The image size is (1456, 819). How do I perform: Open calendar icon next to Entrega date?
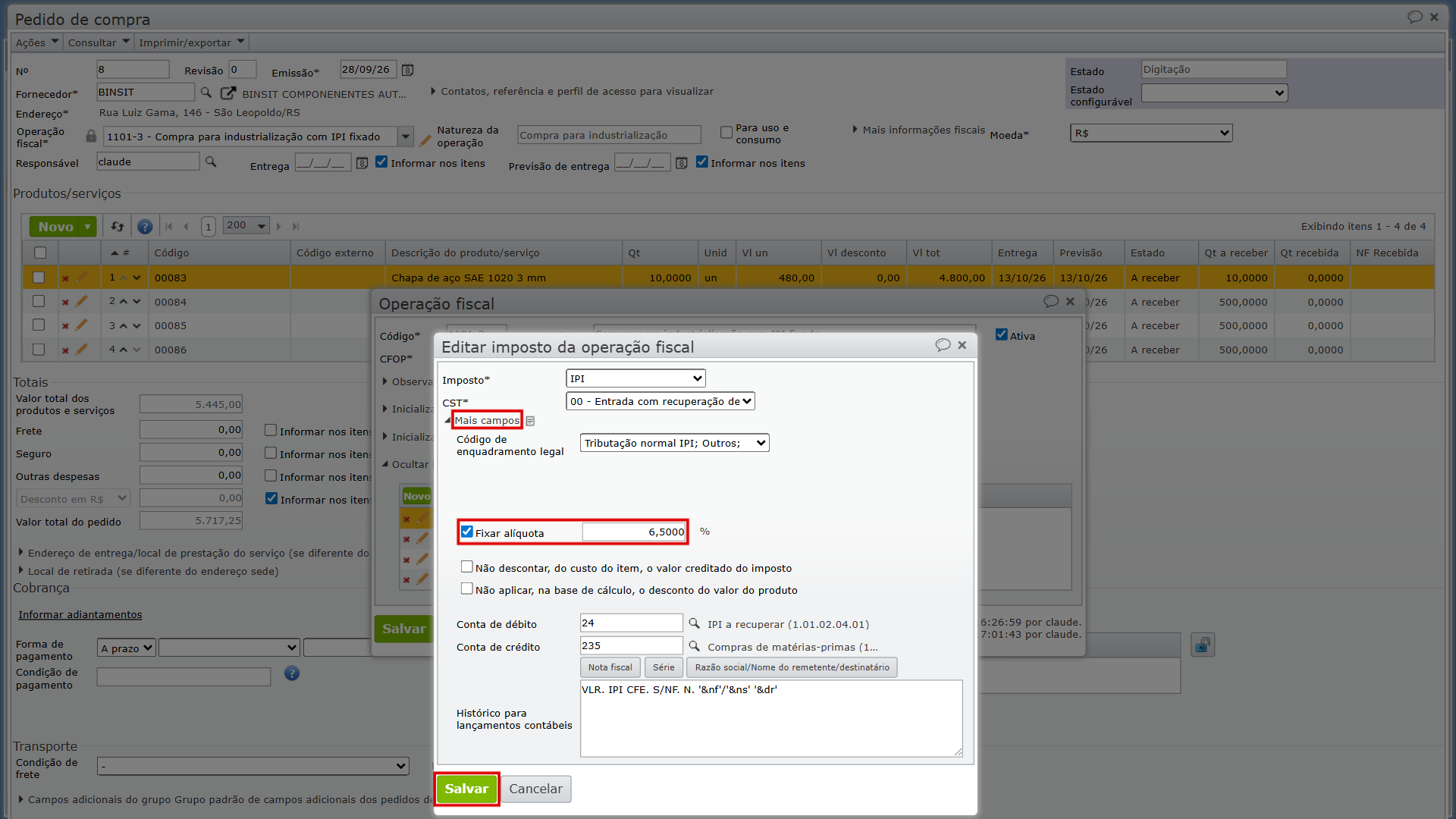[x=362, y=163]
